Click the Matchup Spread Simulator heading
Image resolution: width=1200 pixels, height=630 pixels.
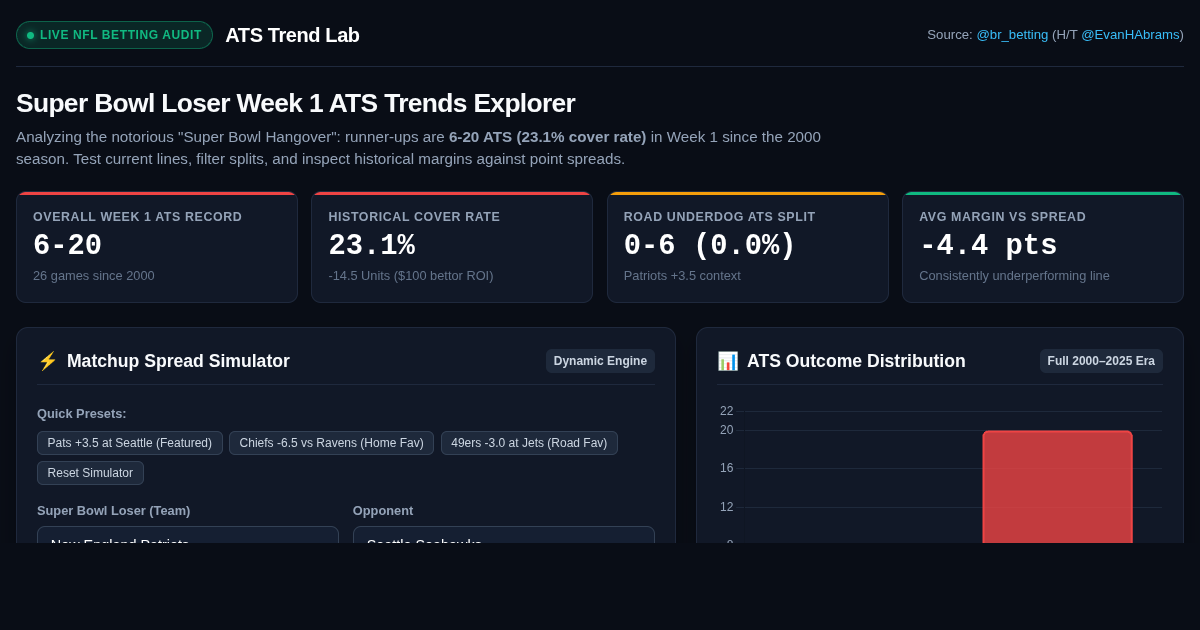coord(178,361)
